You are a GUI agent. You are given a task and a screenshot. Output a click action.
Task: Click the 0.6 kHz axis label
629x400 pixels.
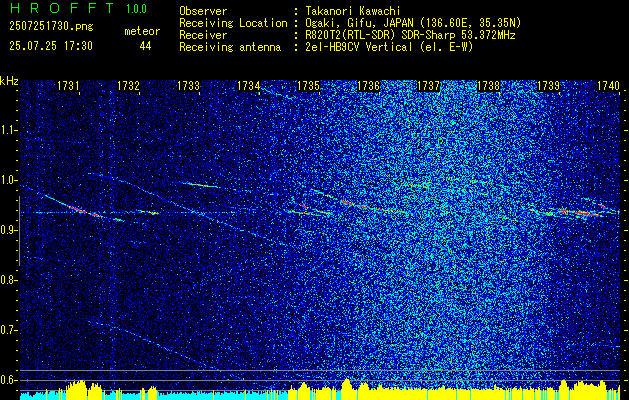(x=8, y=380)
